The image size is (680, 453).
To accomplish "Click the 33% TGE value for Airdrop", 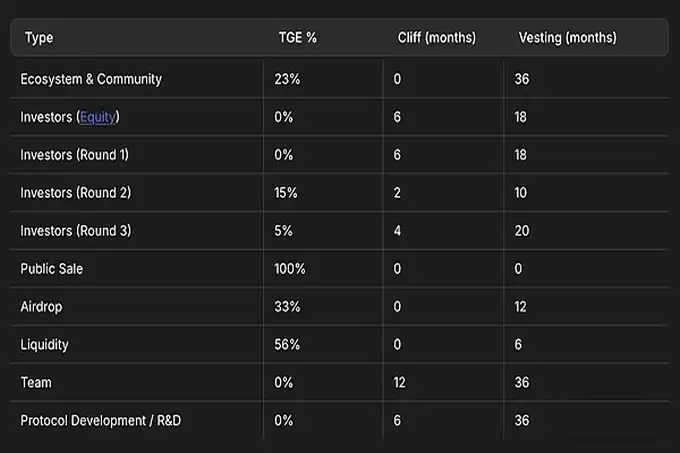I will tap(287, 307).
